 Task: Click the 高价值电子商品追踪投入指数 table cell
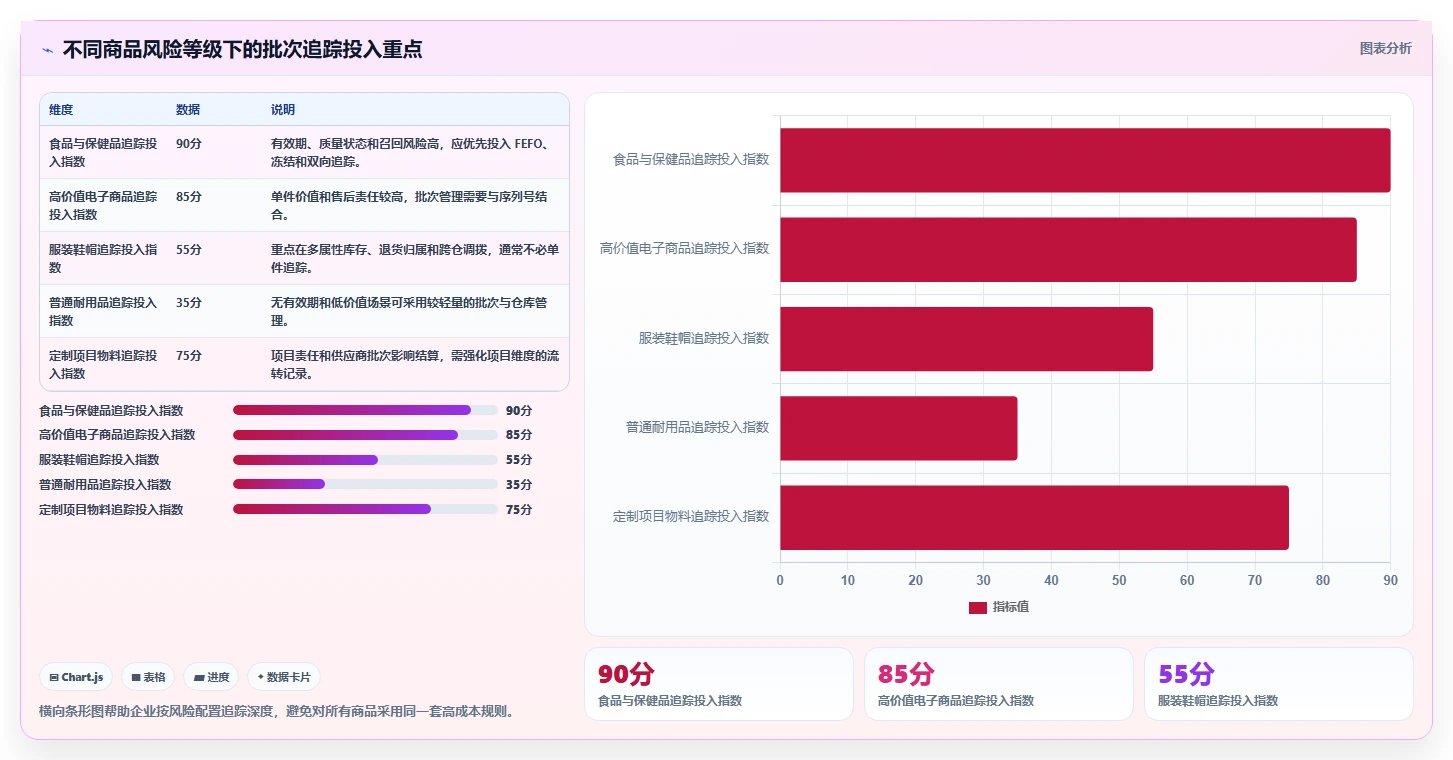[x=103, y=206]
